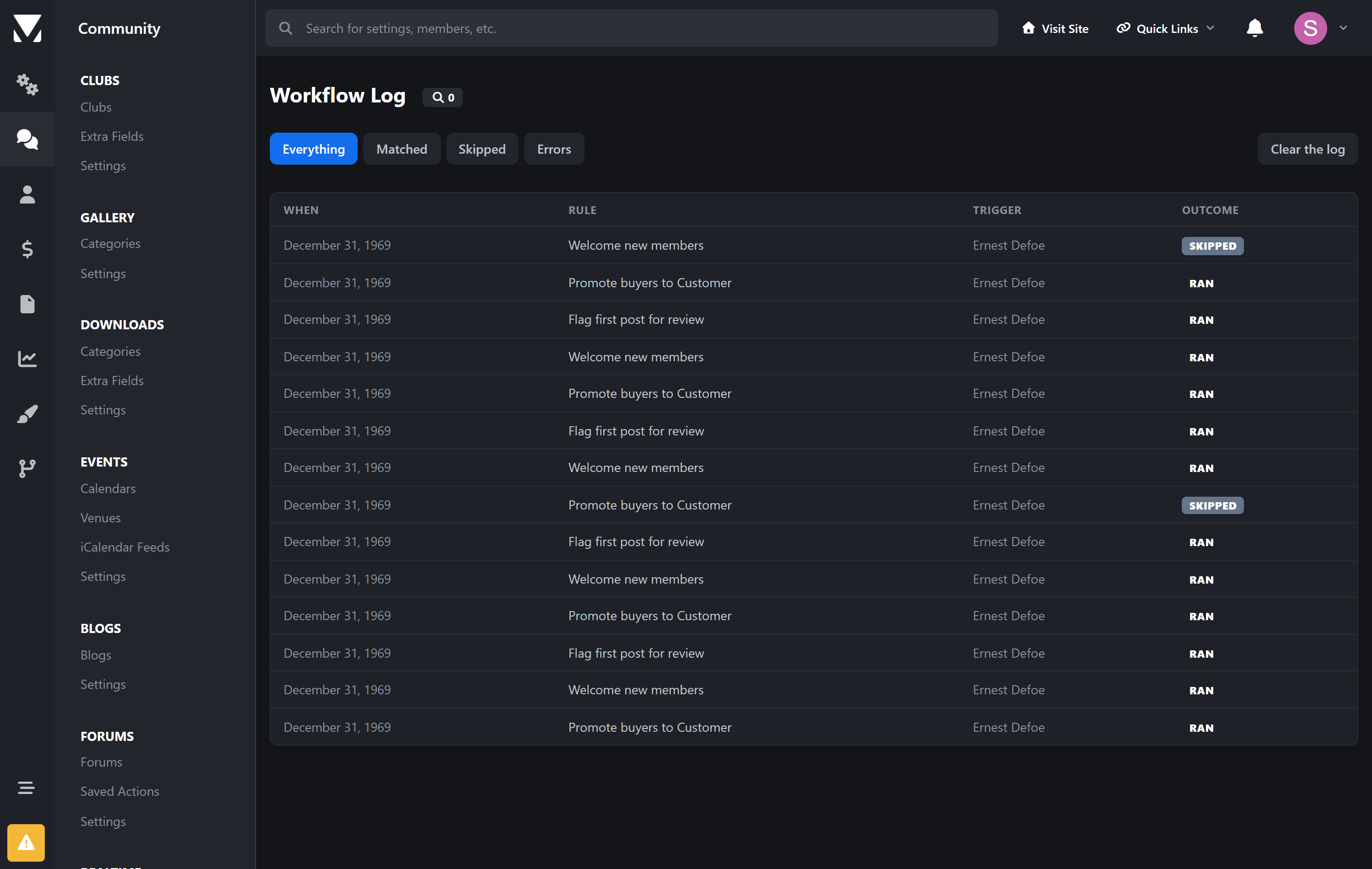Open Forums in the sidebar
This screenshot has width=1372, height=869.
coord(101,762)
